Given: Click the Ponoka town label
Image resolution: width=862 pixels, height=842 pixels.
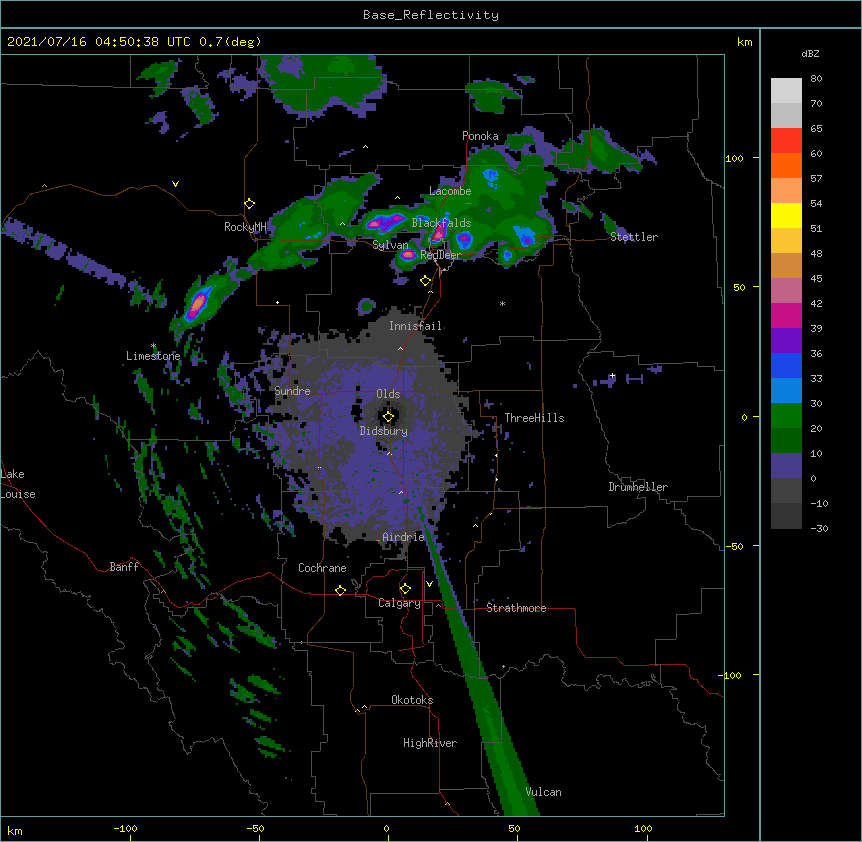Looking at the screenshot, I should coord(480,135).
